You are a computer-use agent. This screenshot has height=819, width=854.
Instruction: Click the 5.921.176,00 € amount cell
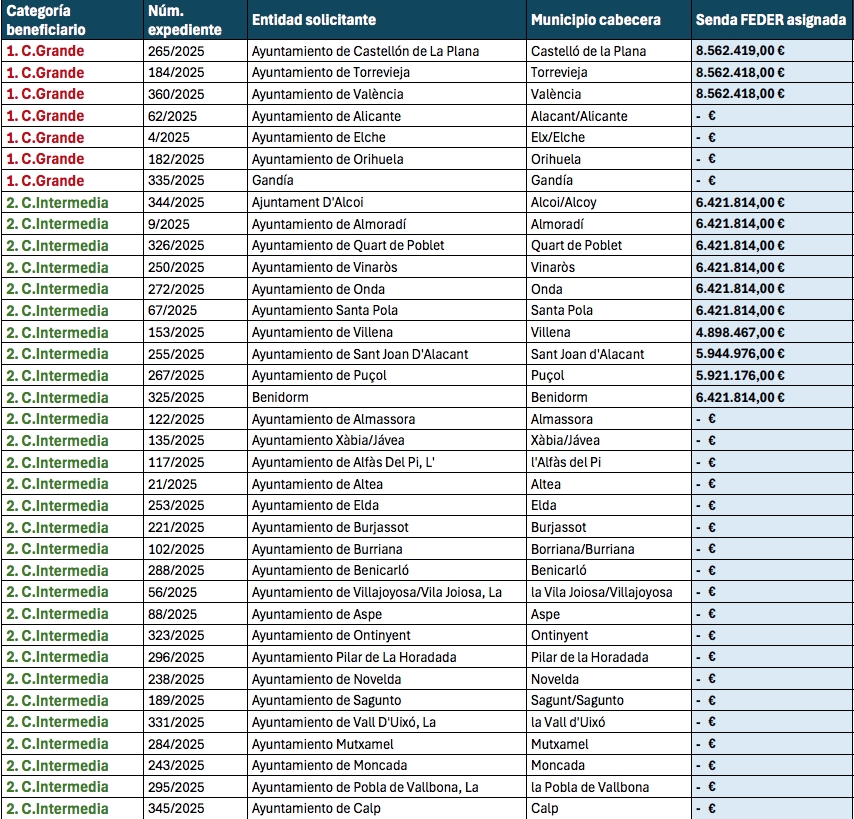740,376
